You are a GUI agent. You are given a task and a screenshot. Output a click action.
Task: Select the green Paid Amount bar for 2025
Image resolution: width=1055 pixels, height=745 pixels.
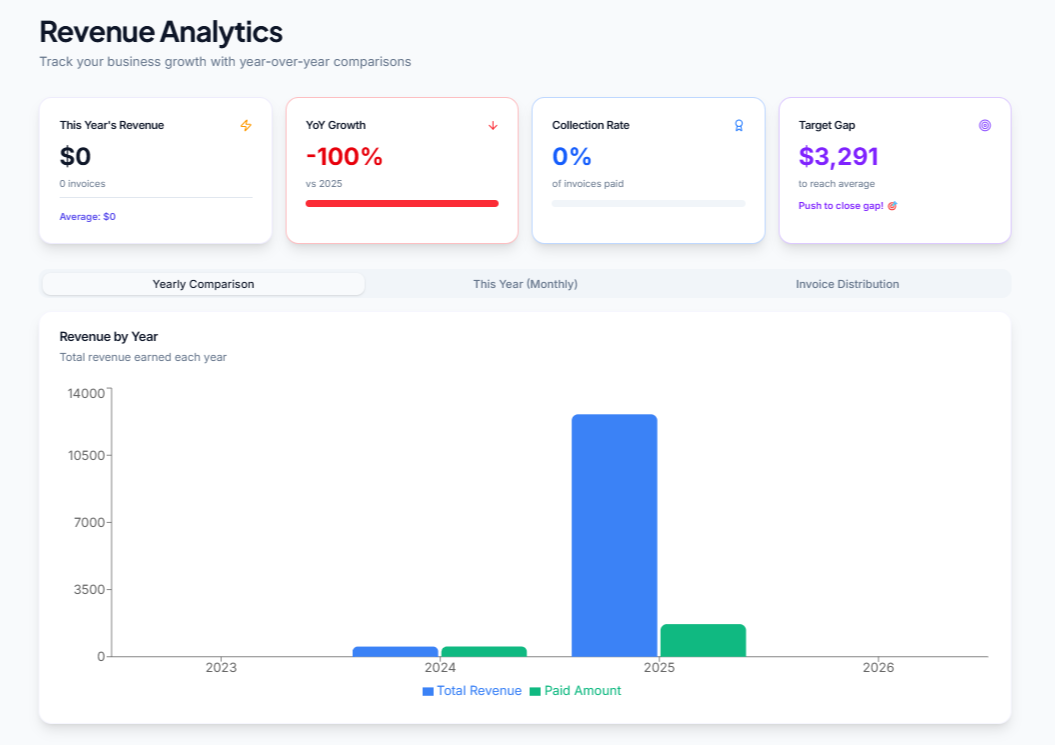point(703,640)
